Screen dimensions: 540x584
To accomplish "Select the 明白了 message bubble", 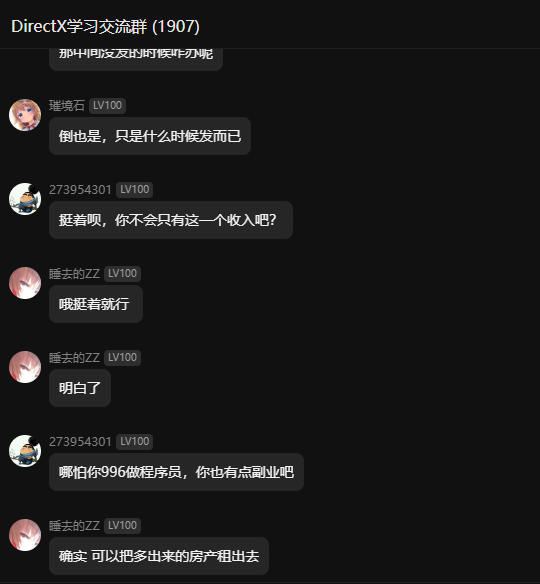I will tap(80, 388).
